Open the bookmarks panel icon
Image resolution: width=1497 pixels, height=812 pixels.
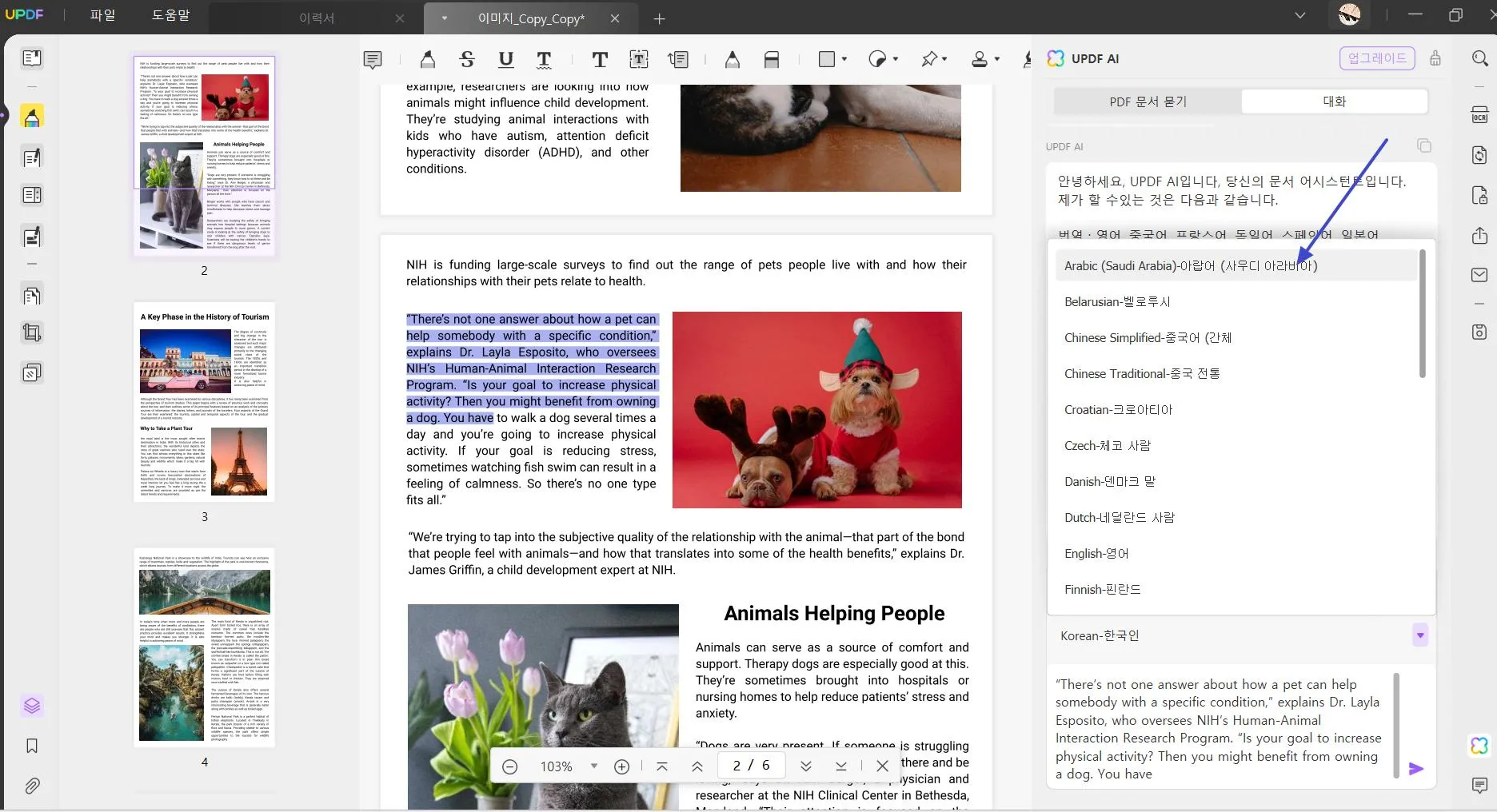pyautogui.click(x=32, y=746)
